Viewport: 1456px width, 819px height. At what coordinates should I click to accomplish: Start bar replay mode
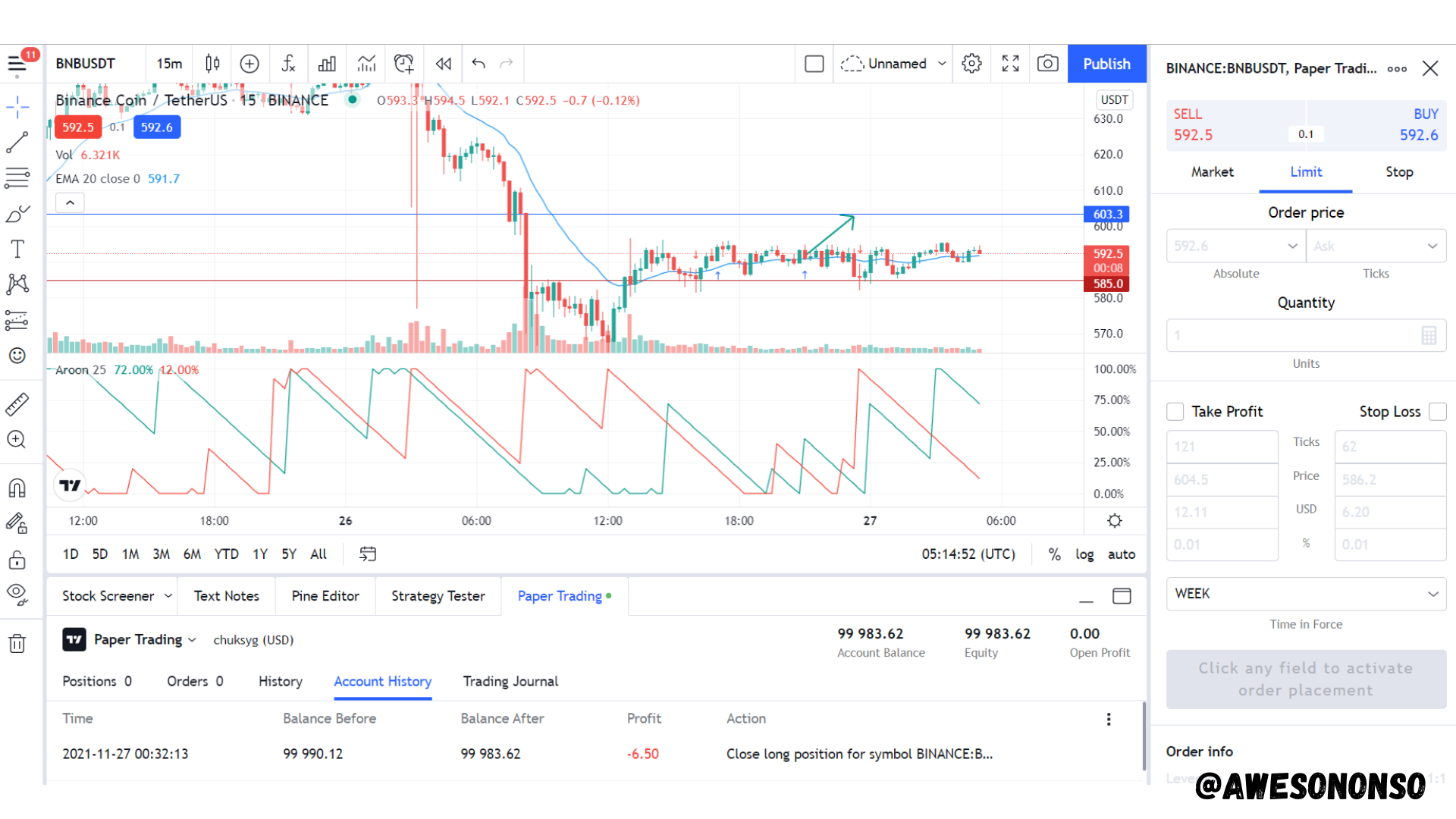pyautogui.click(x=444, y=64)
